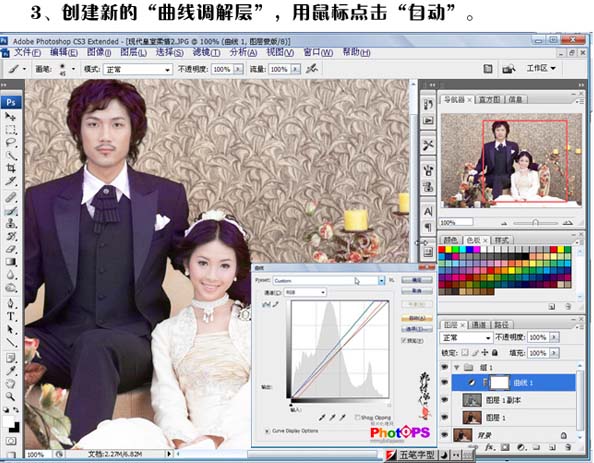Screen dimensions: 594x463
Task: Click the white point eyedropper in Curves
Action: coord(342,417)
